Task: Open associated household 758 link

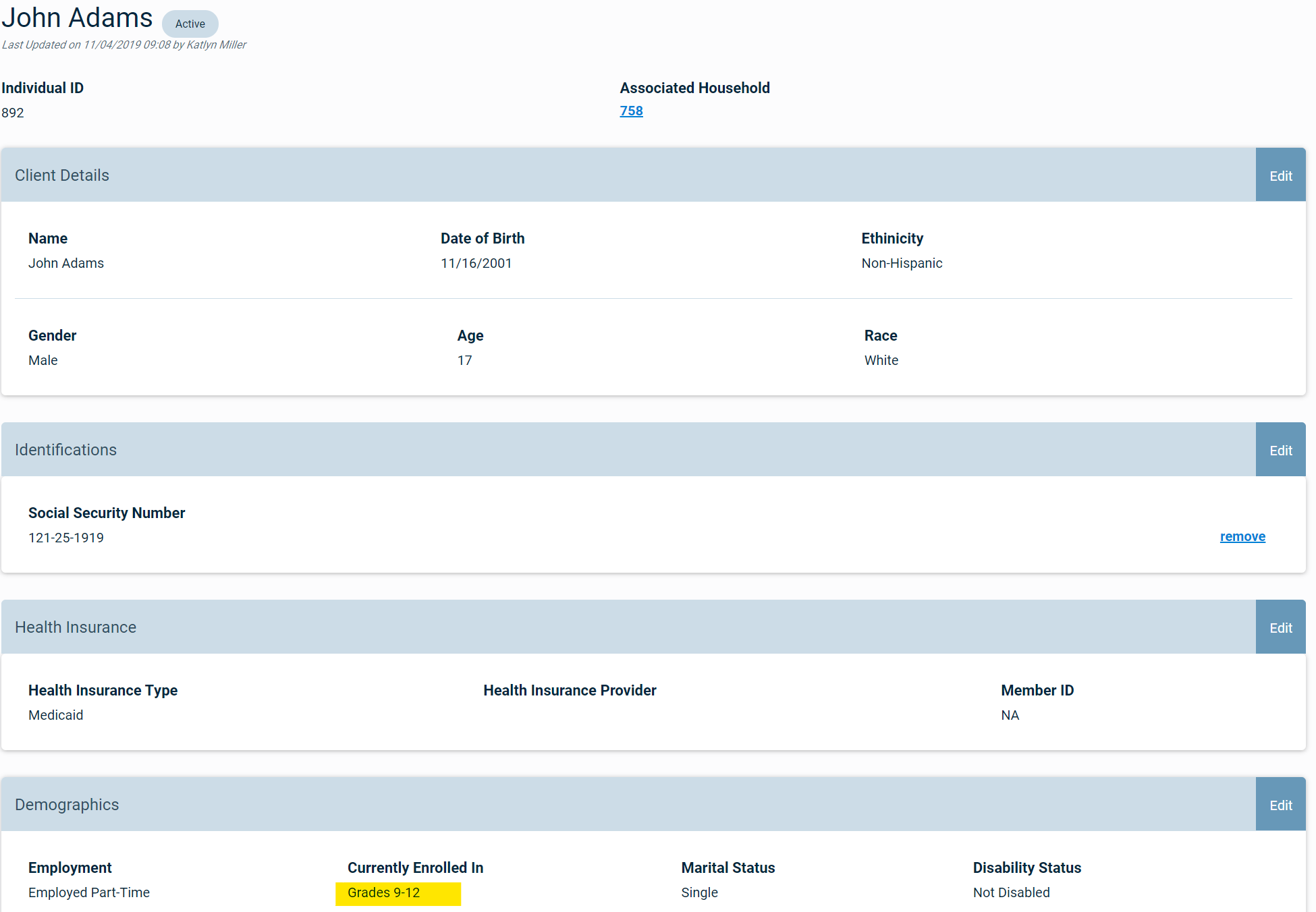Action: tap(631, 111)
